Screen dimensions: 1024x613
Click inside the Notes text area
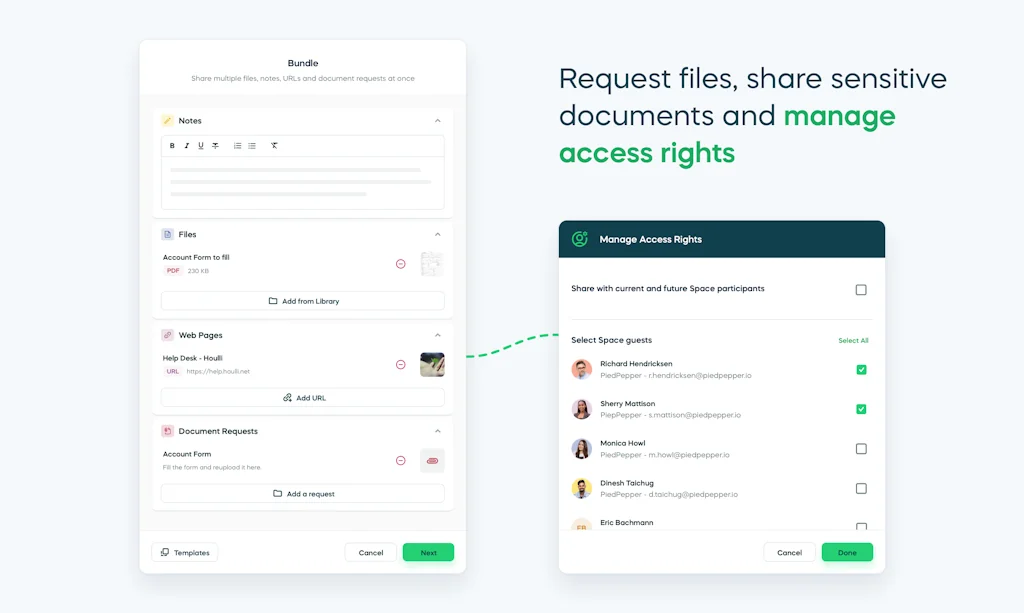[302, 182]
